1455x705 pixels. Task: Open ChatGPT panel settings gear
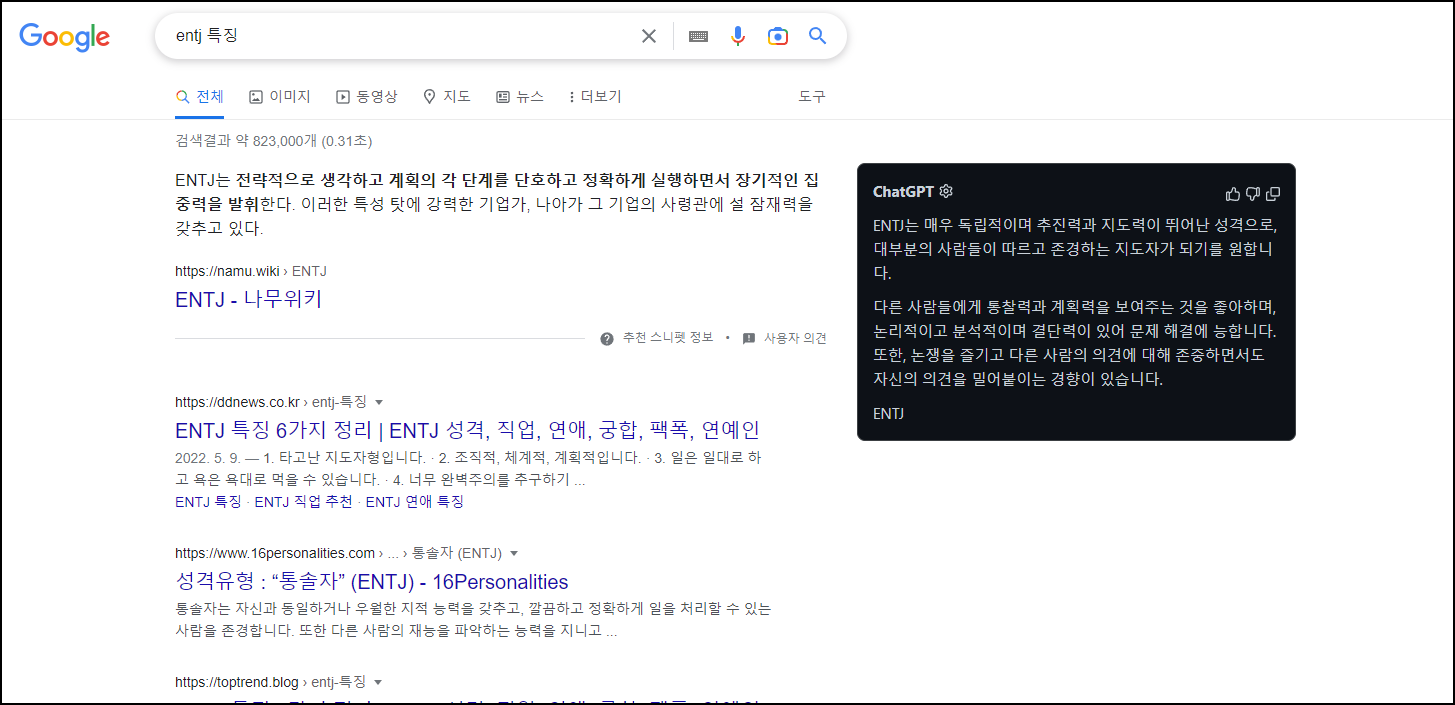tap(946, 192)
